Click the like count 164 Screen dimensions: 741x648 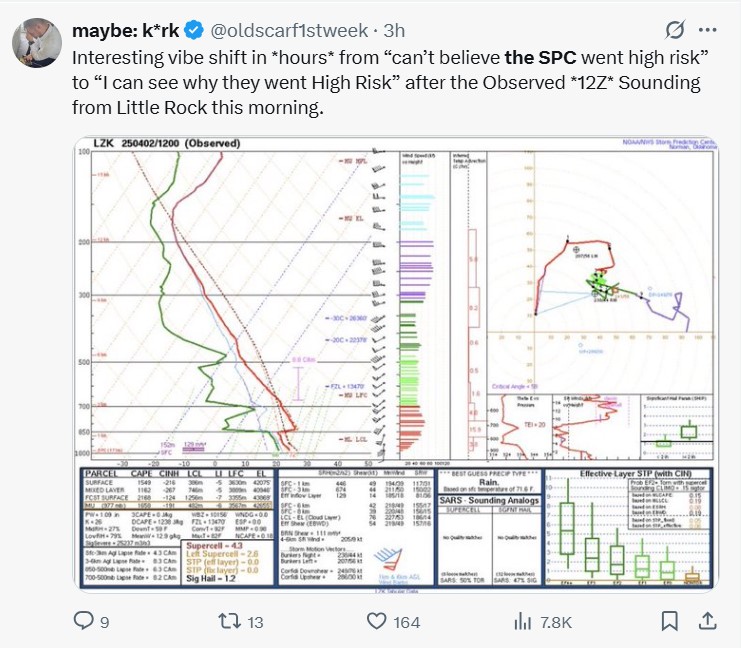tap(407, 622)
